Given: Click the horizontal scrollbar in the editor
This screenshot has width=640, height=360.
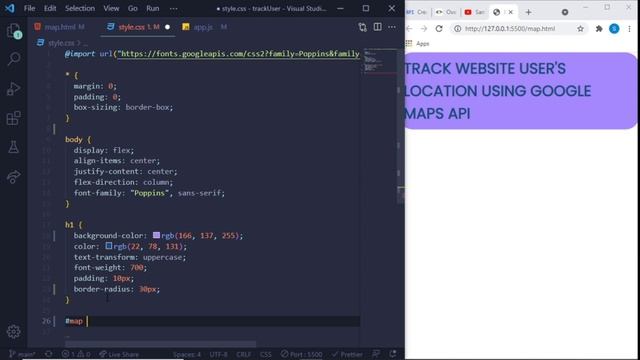Looking at the screenshot, I should pyautogui.click(x=160, y=344).
